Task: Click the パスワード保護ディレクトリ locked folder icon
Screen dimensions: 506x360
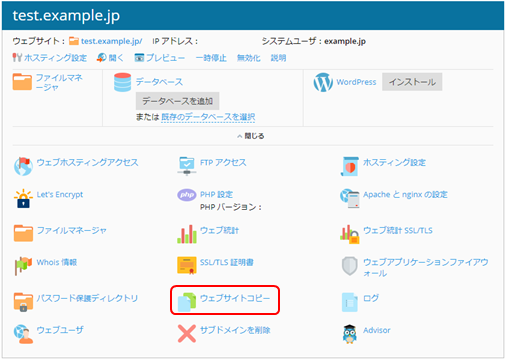Action: pyautogui.click(x=23, y=302)
